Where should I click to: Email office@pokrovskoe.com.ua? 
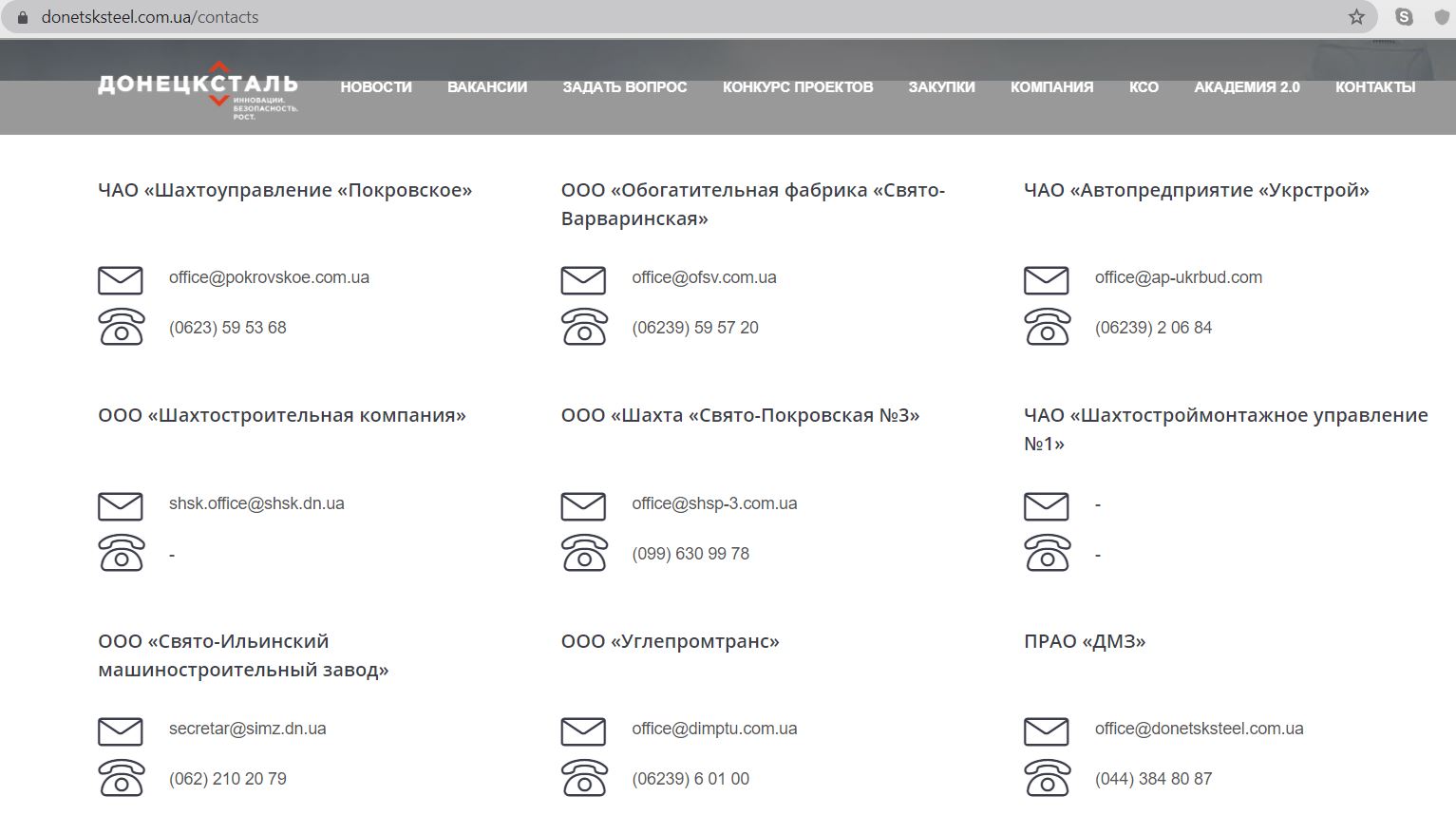[x=269, y=277]
